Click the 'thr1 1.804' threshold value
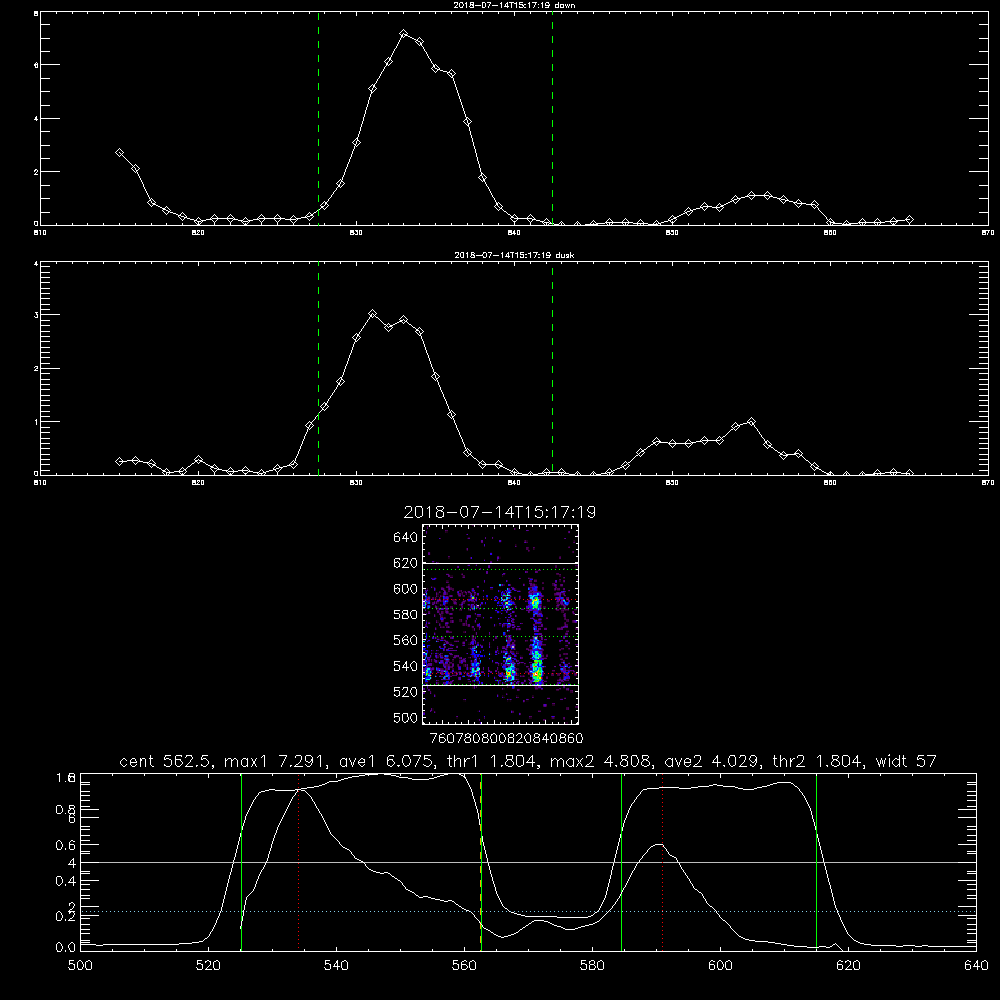 click(494, 761)
